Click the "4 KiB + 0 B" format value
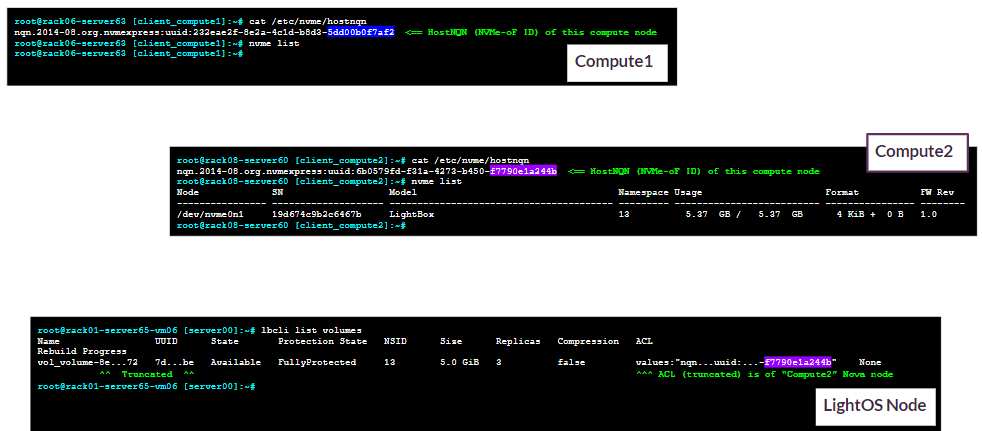982x431 pixels. [869, 214]
